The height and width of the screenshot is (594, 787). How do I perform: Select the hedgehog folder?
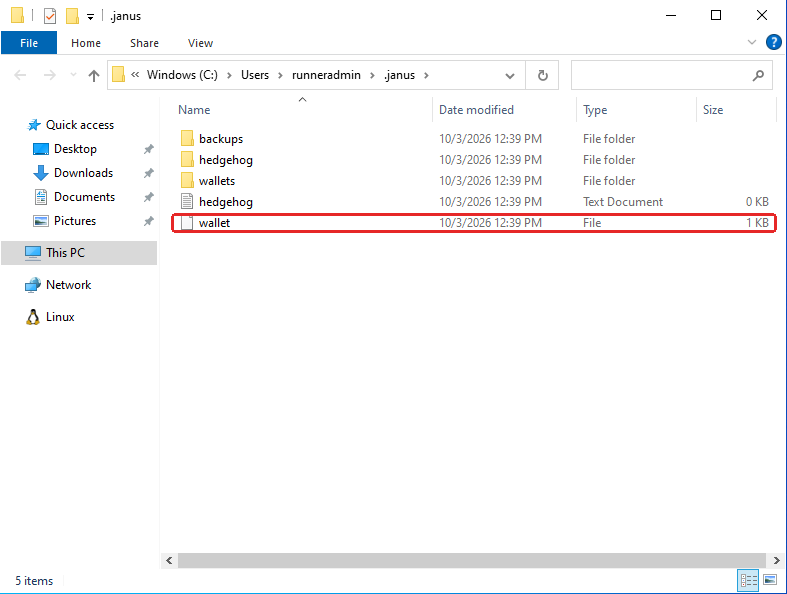point(474,160)
